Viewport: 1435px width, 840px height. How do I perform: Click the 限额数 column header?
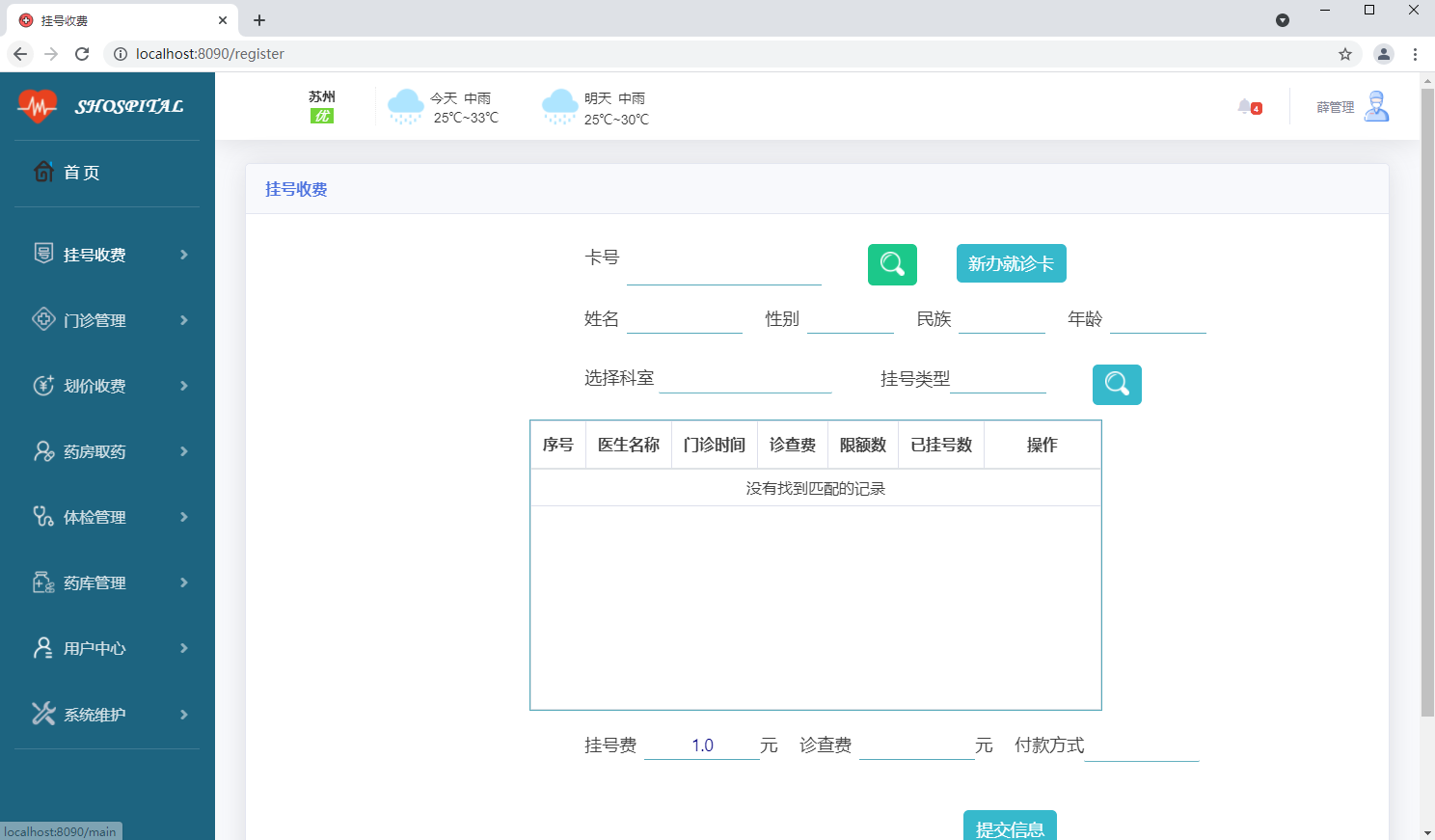point(863,445)
